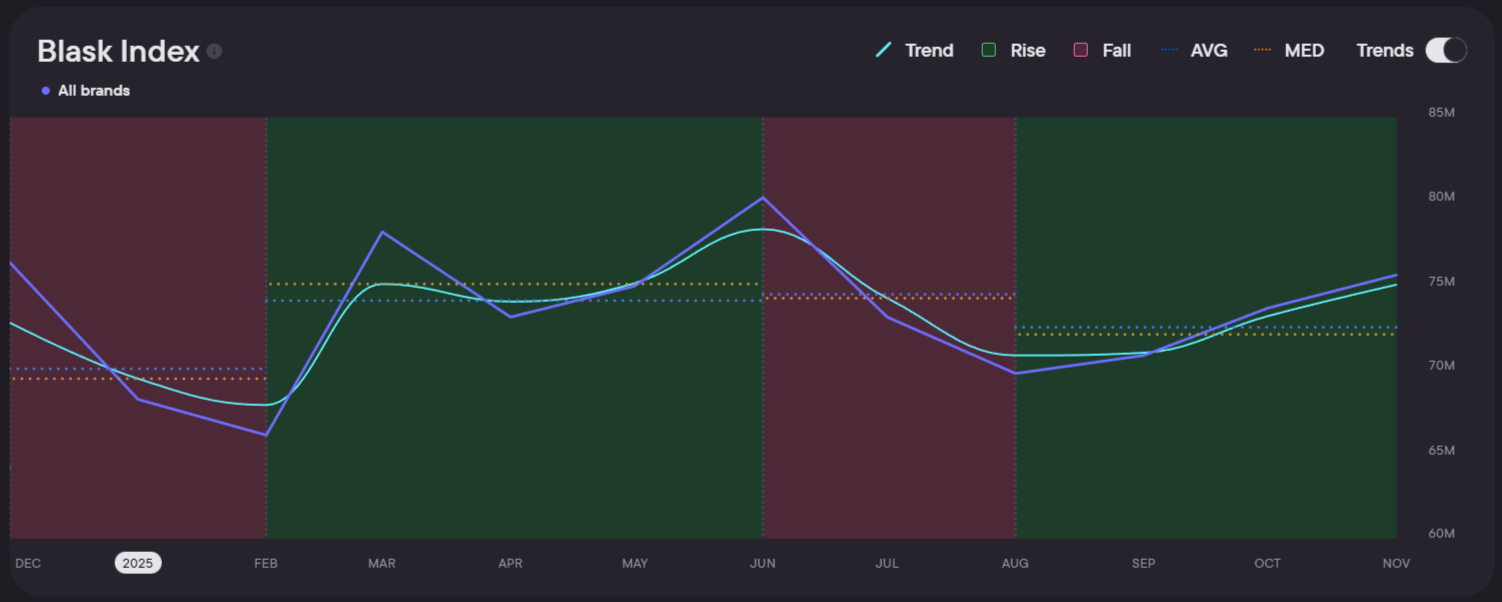Click the info icon beside Blask Index title

[x=214, y=51]
